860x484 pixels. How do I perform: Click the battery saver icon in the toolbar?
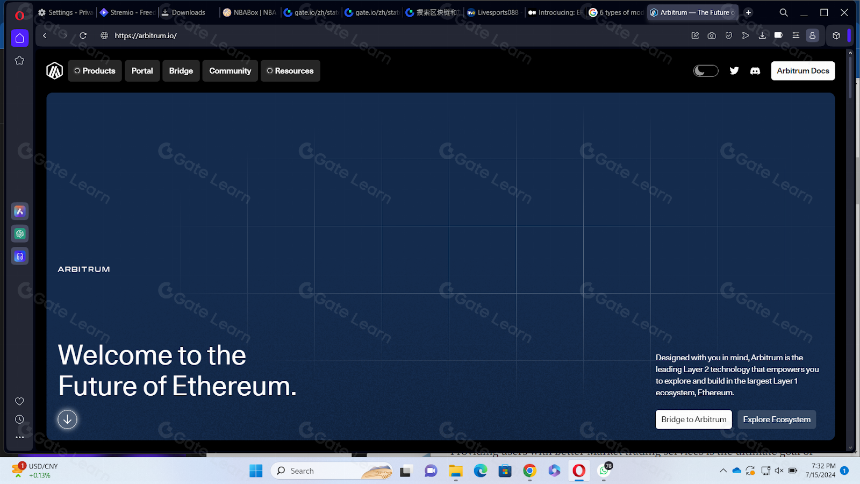[779, 36]
